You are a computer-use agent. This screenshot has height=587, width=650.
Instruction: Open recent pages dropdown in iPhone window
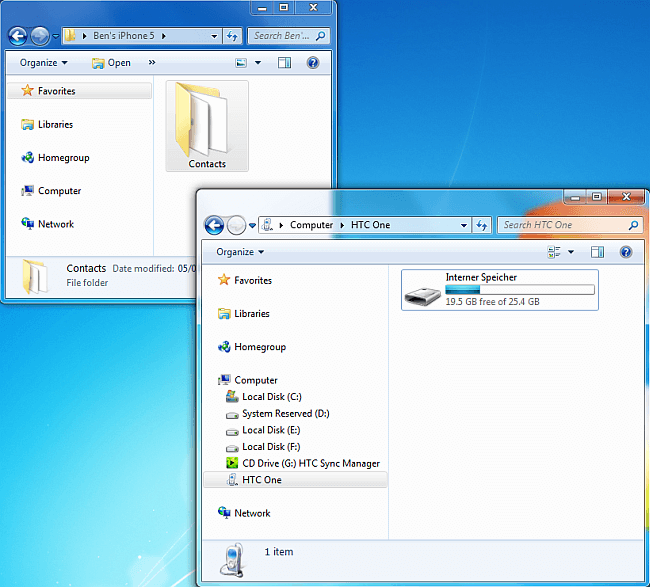tap(56, 36)
